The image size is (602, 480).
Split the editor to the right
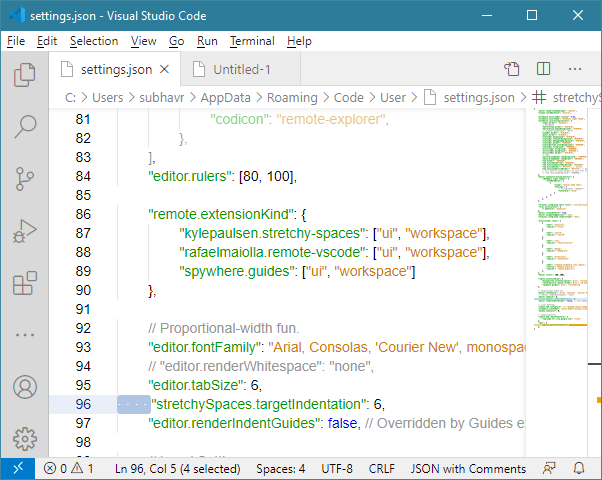[x=543, y=69]
